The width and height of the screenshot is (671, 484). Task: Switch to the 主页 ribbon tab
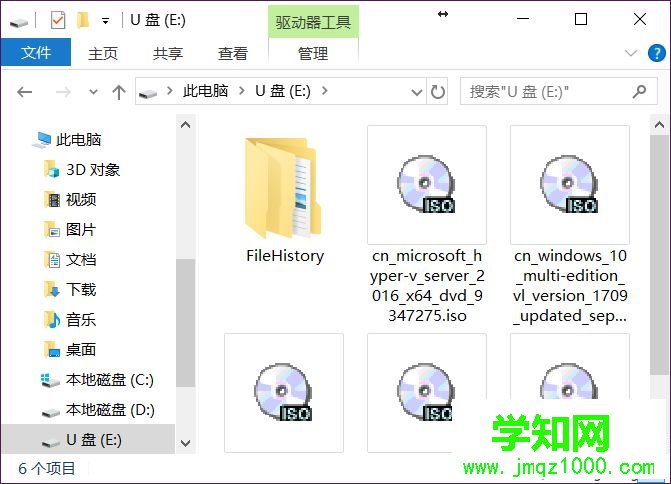103,53
